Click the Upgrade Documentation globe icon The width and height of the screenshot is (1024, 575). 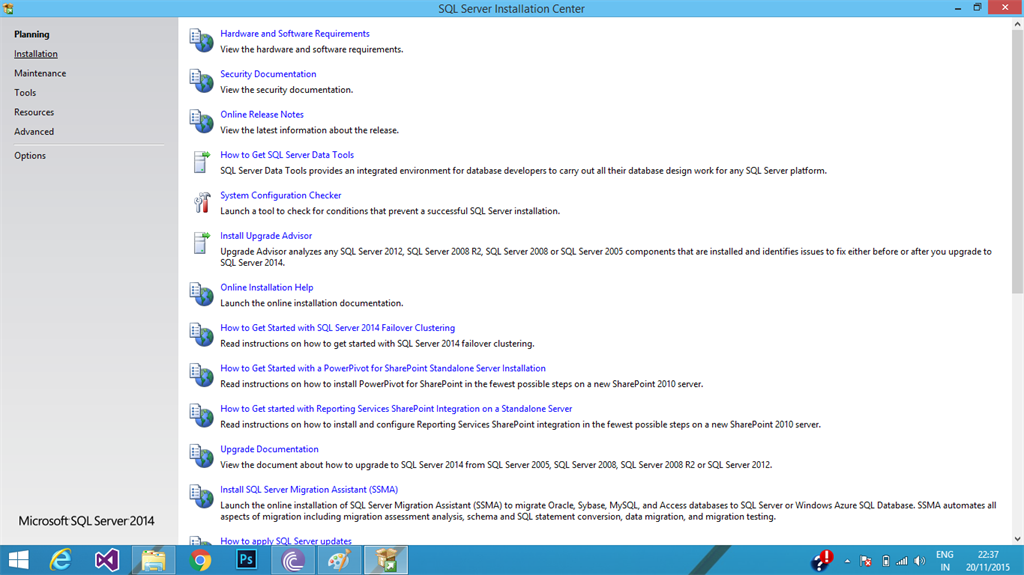[201, 456]
